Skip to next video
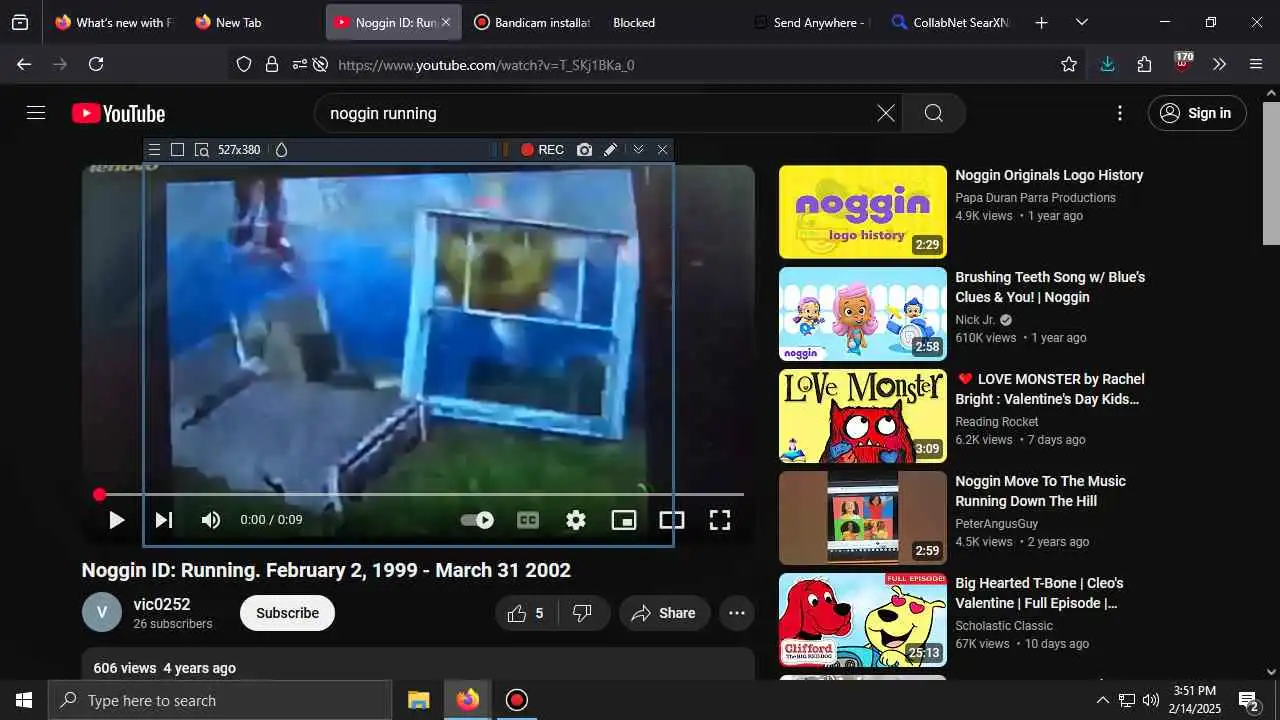 click(164, 520)
